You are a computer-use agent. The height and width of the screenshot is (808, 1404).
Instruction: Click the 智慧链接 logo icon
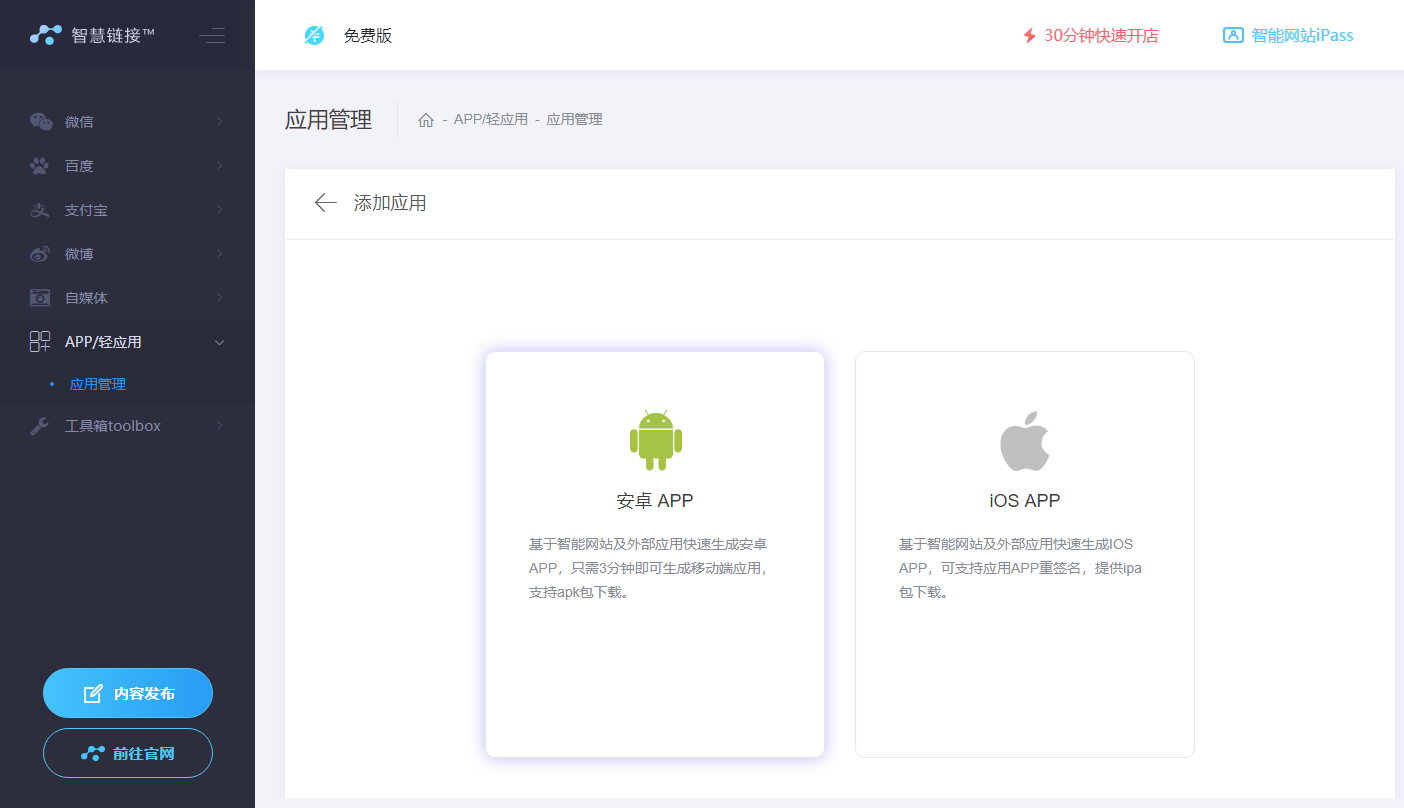tap(46, 35)
